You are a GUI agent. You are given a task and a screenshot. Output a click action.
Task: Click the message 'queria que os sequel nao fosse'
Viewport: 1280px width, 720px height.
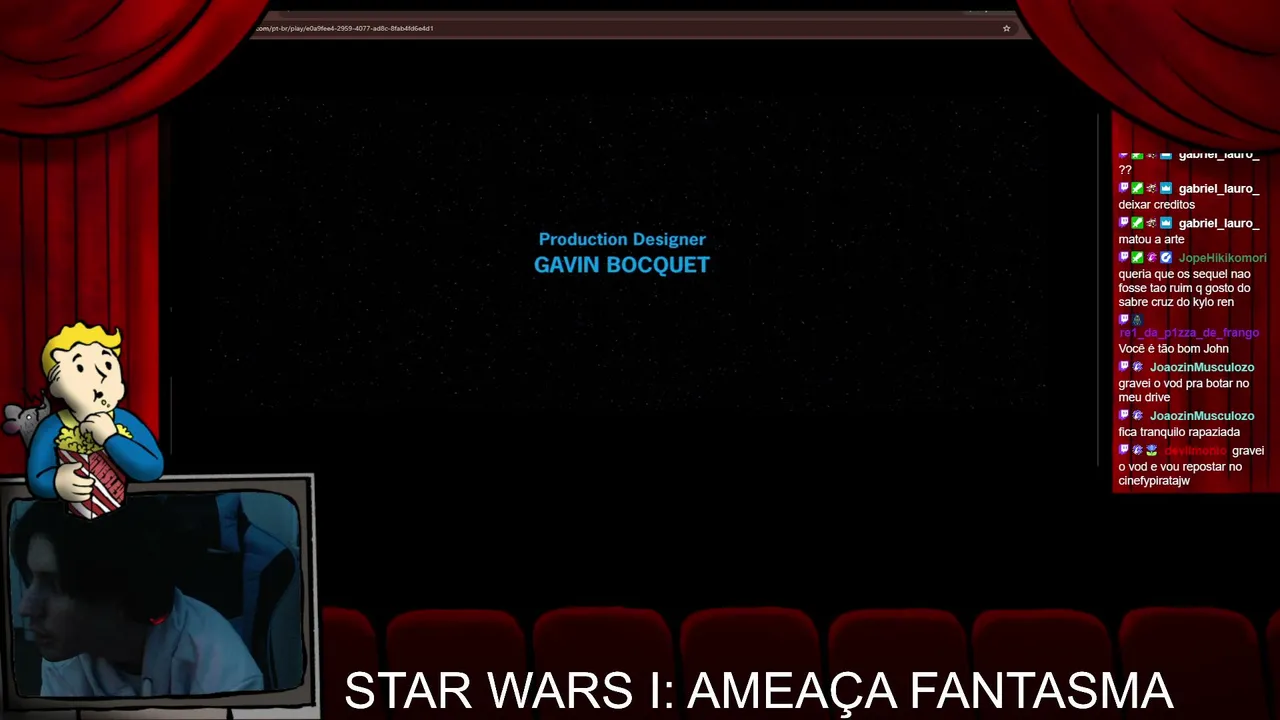point(1185,288)
